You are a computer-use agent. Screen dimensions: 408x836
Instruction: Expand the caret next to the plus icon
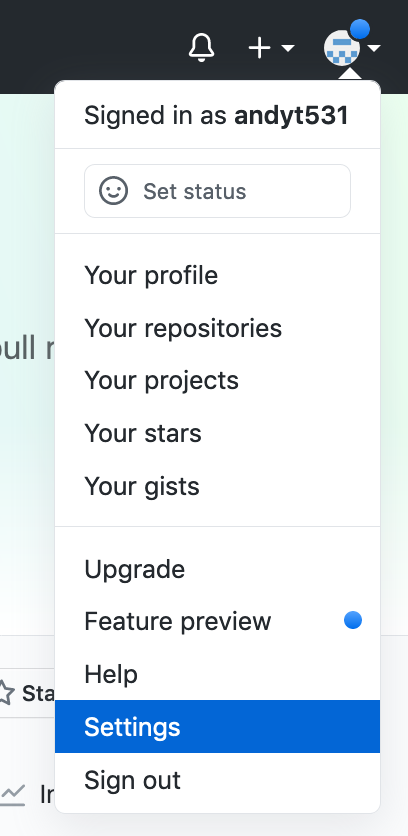click(287, 49)
